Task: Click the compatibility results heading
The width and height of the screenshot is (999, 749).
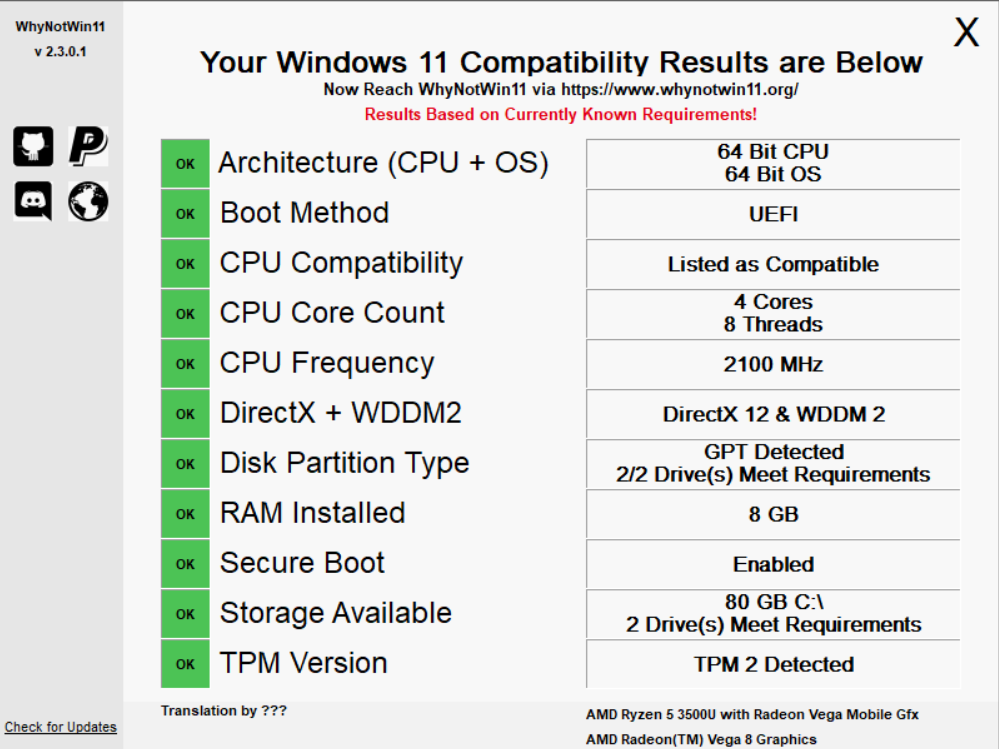Action: tap(561, 62)
